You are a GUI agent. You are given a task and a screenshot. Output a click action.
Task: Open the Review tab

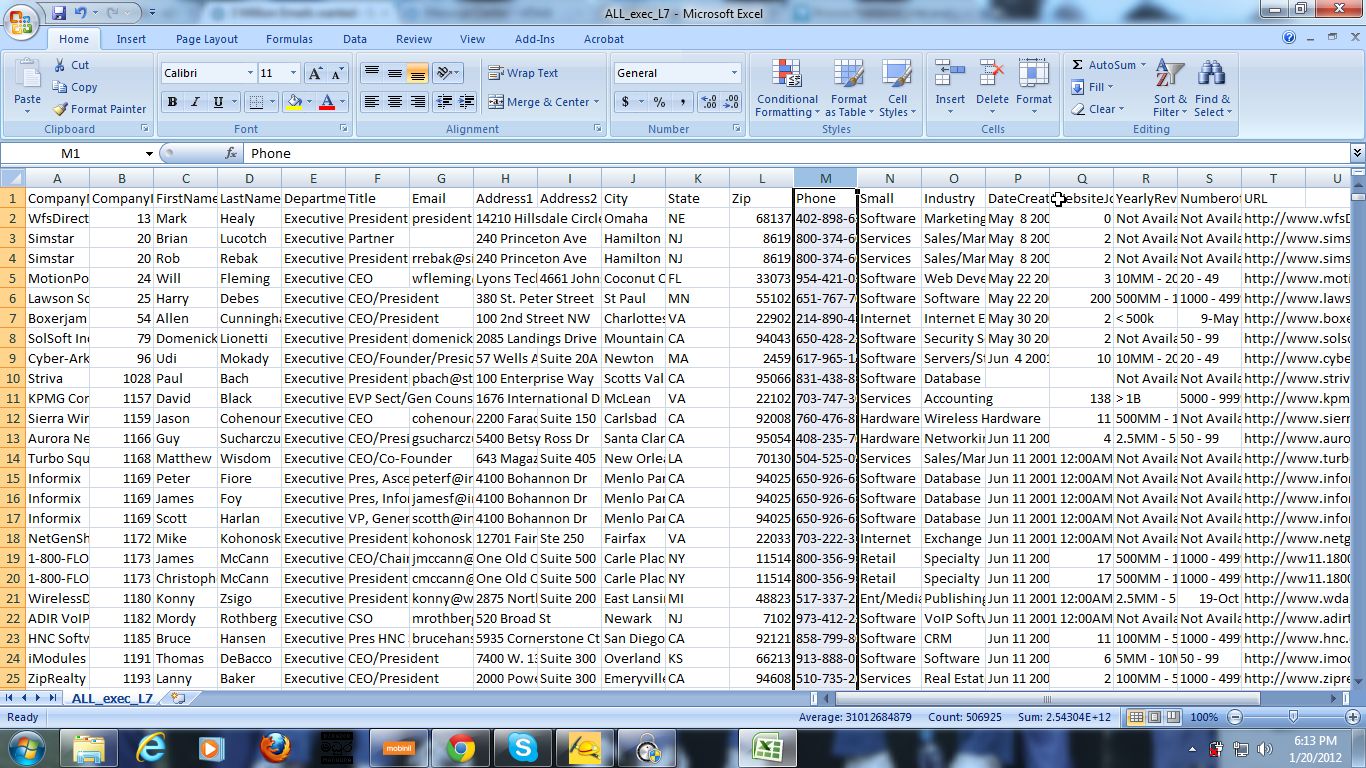tap(414, 39)
